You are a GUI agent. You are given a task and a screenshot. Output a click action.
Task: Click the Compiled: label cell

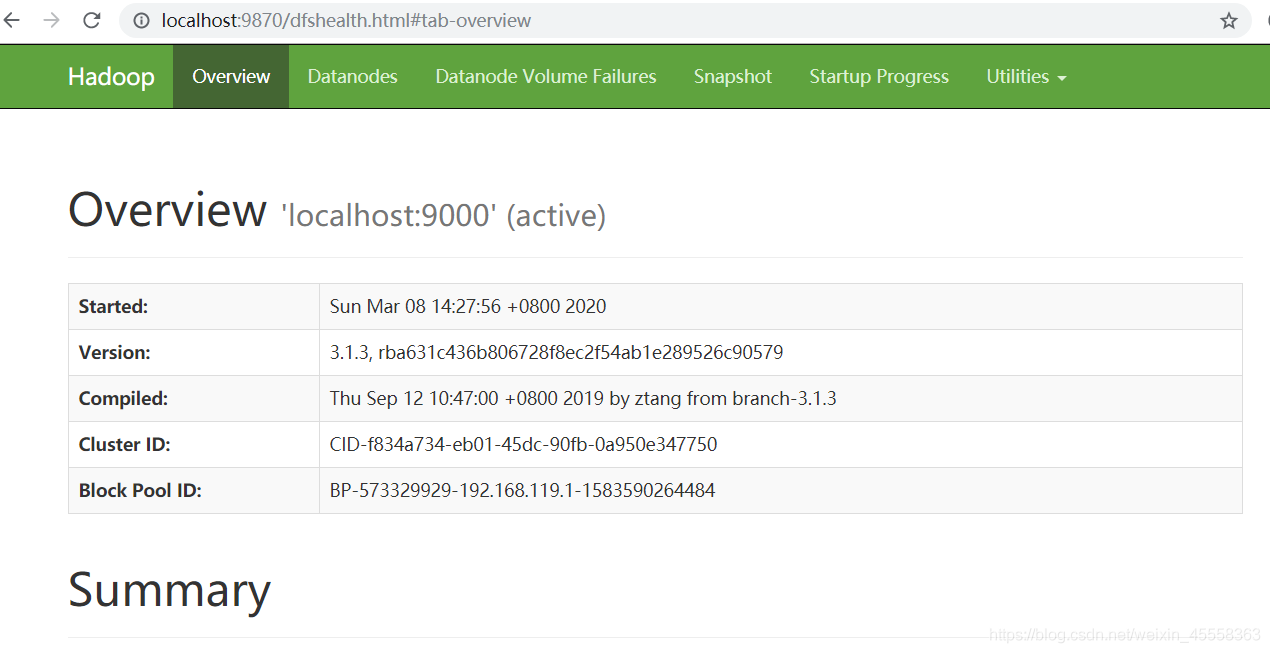[x=194, y=399]
